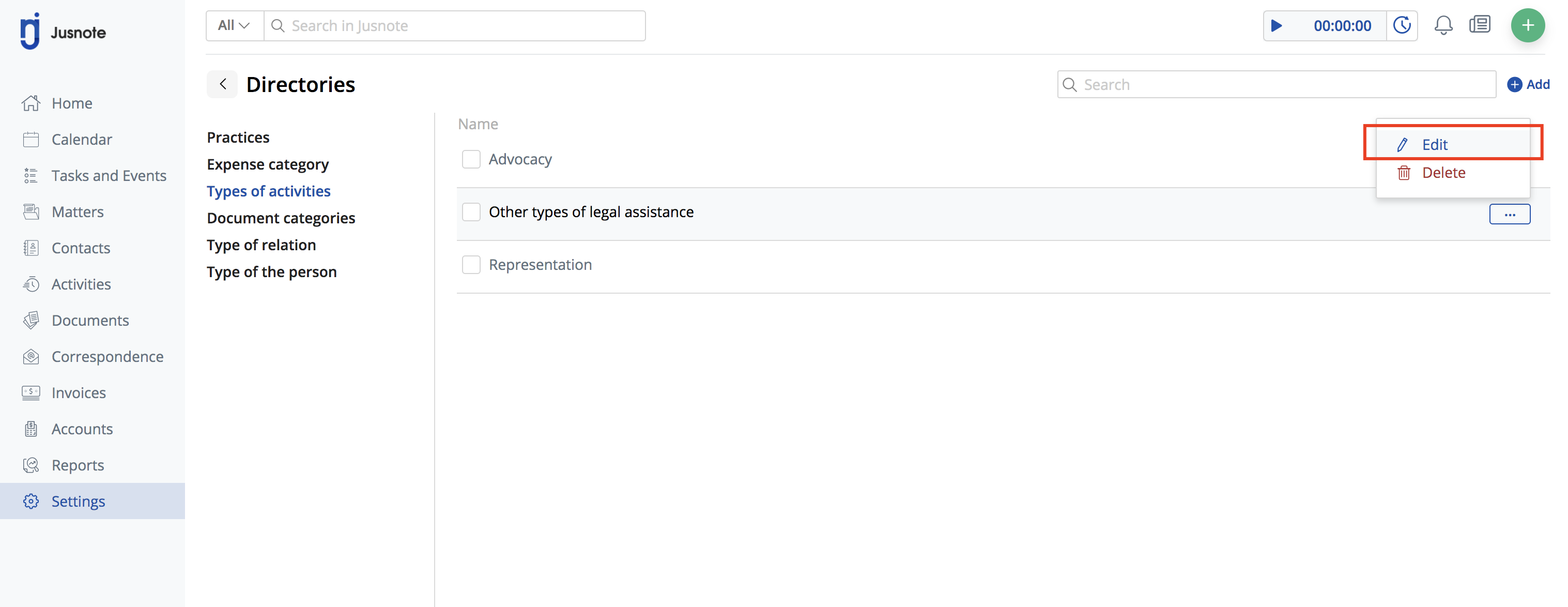Select the Types of activities directory

point(268,191)
